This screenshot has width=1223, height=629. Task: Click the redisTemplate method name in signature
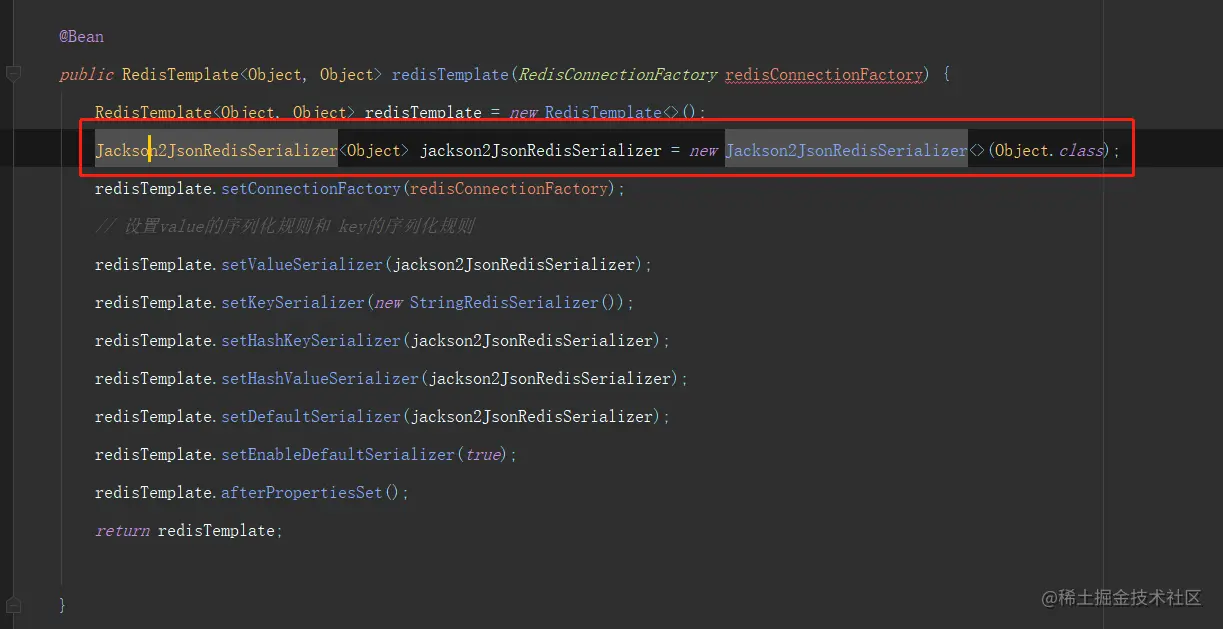tap(450, 75)
